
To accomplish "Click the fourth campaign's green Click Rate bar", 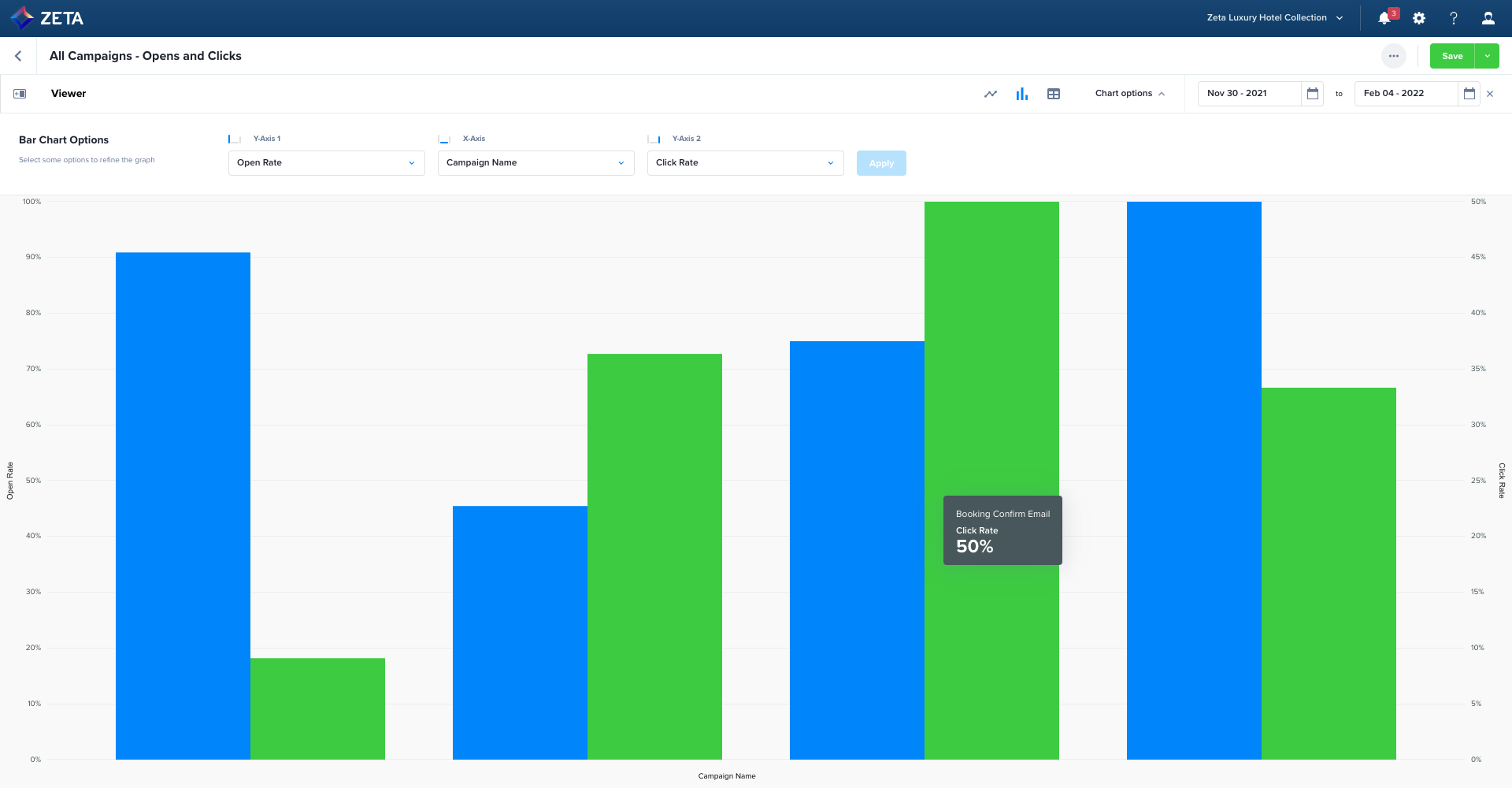I will coord(1329,574).
